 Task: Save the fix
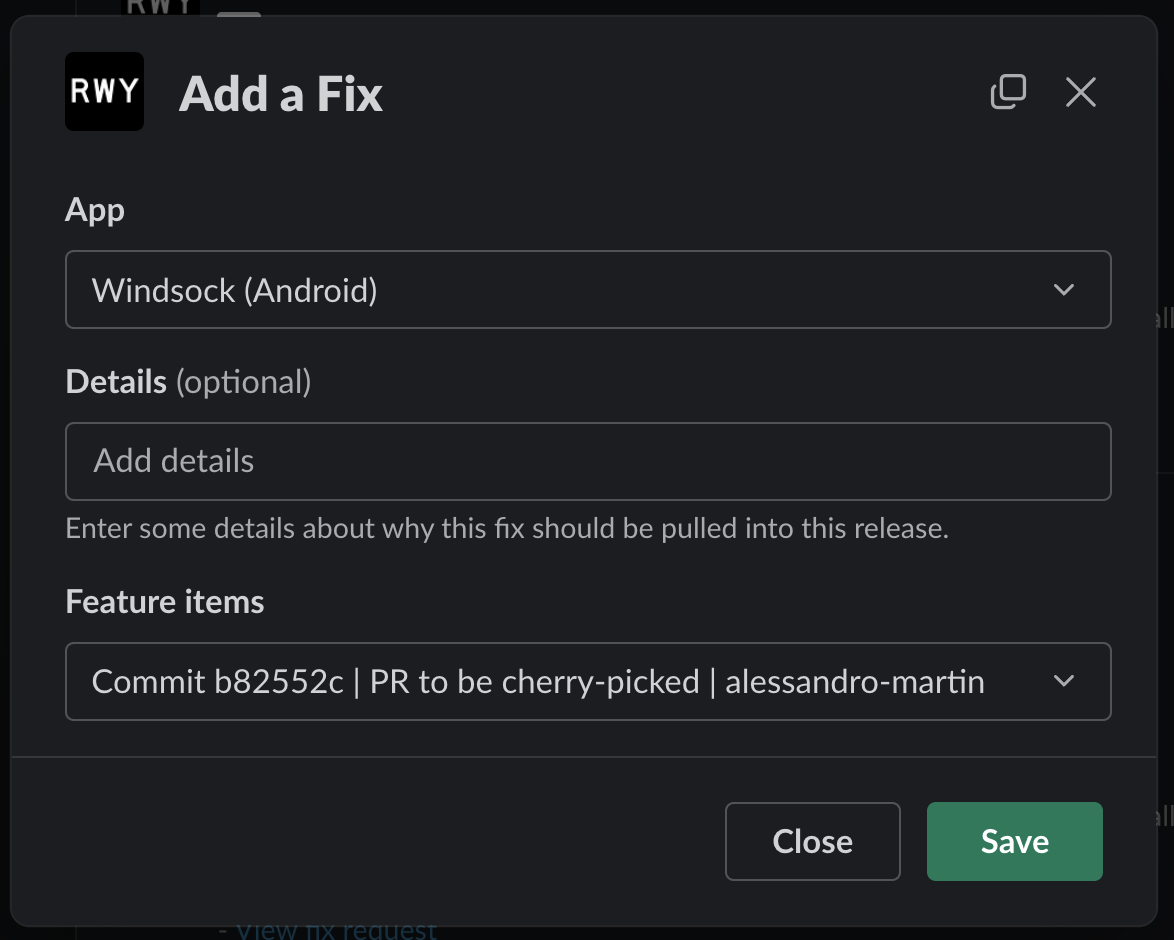pos(1014,841)
